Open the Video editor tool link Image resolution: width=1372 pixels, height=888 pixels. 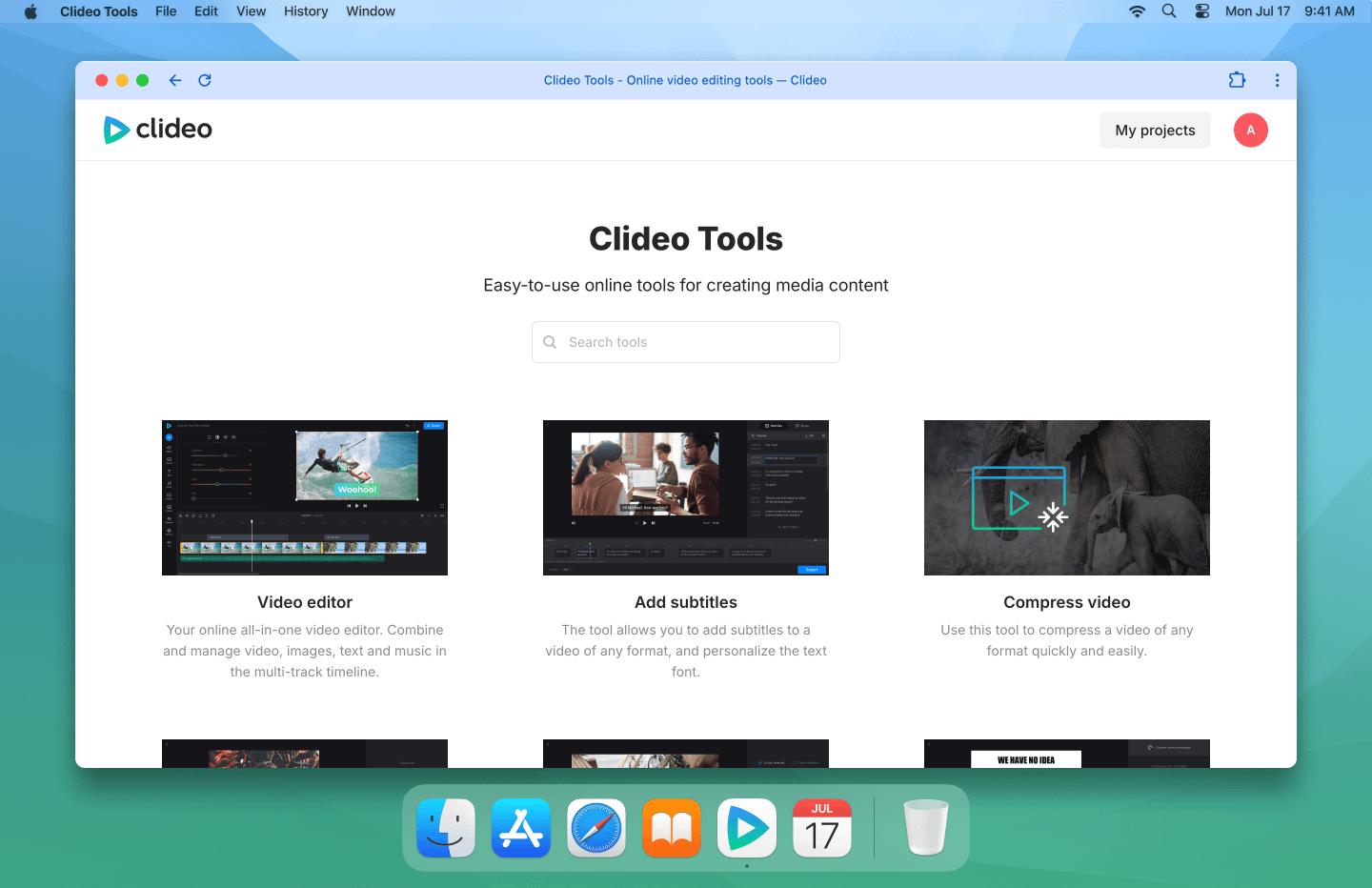point(305,602)
